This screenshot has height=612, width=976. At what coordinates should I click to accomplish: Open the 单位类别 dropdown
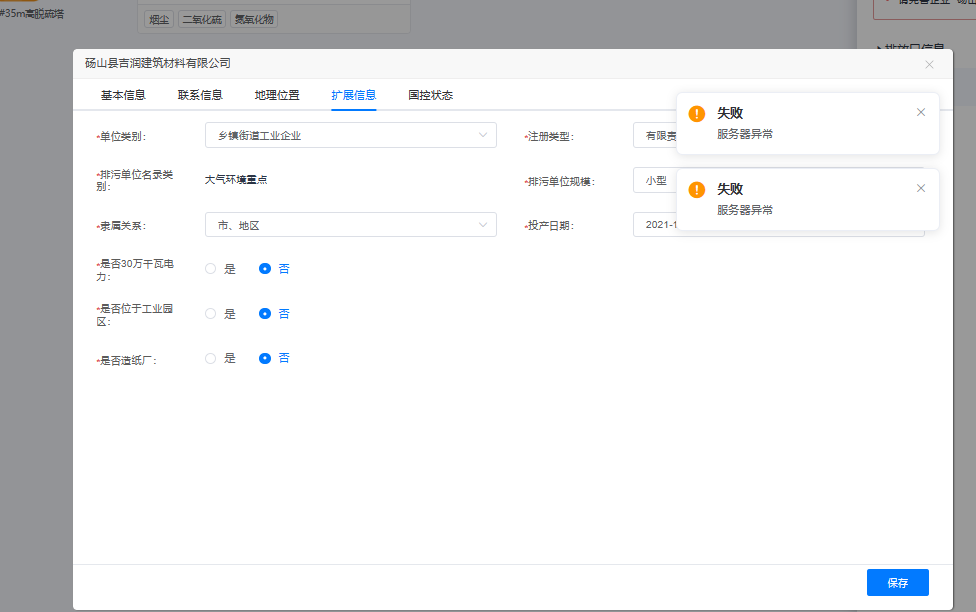[x=350, y=135]
